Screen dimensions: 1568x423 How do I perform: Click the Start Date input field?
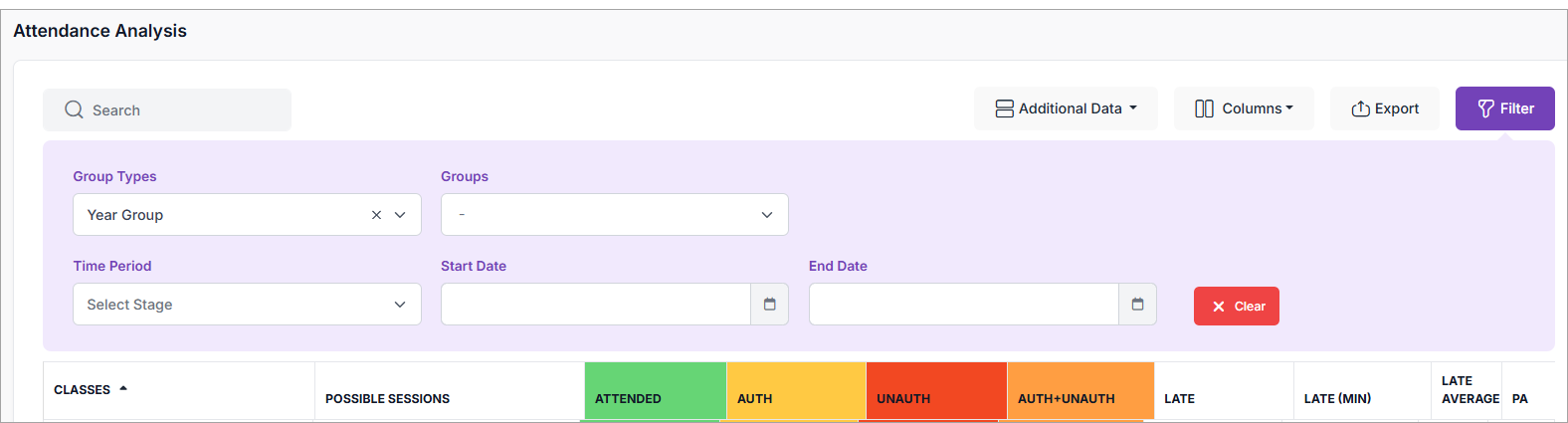point(595,305)
